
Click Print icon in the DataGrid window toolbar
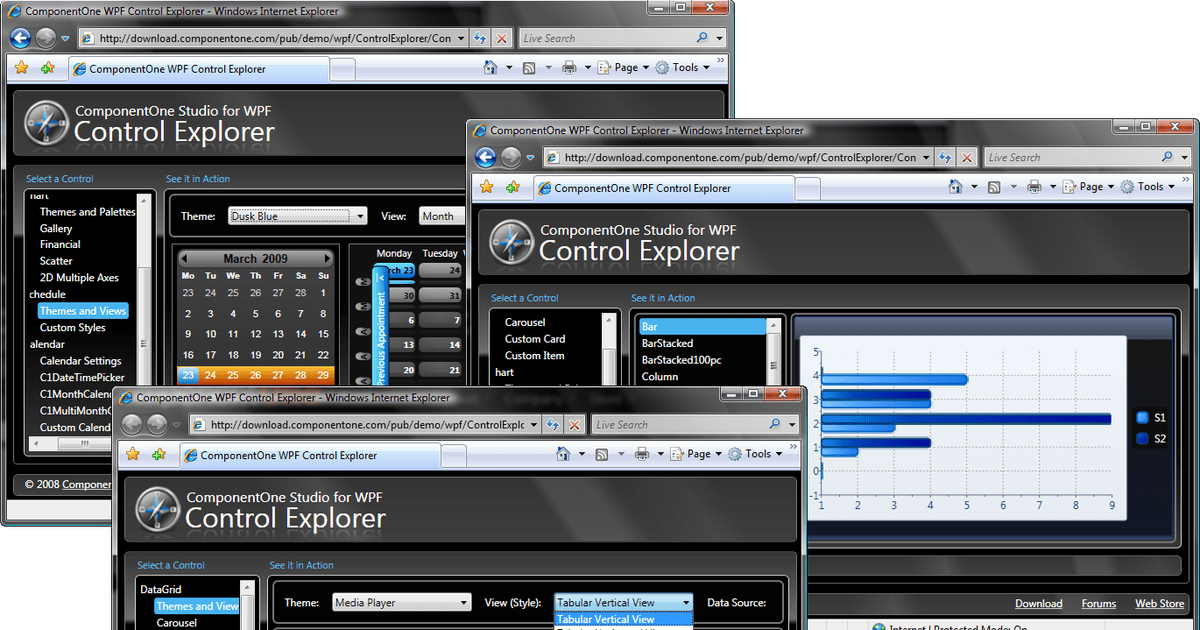(642, 454)
